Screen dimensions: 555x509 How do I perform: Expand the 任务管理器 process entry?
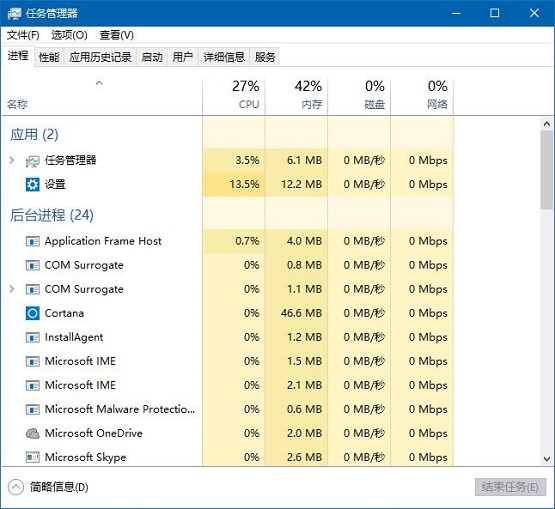(x=12, y=160)
